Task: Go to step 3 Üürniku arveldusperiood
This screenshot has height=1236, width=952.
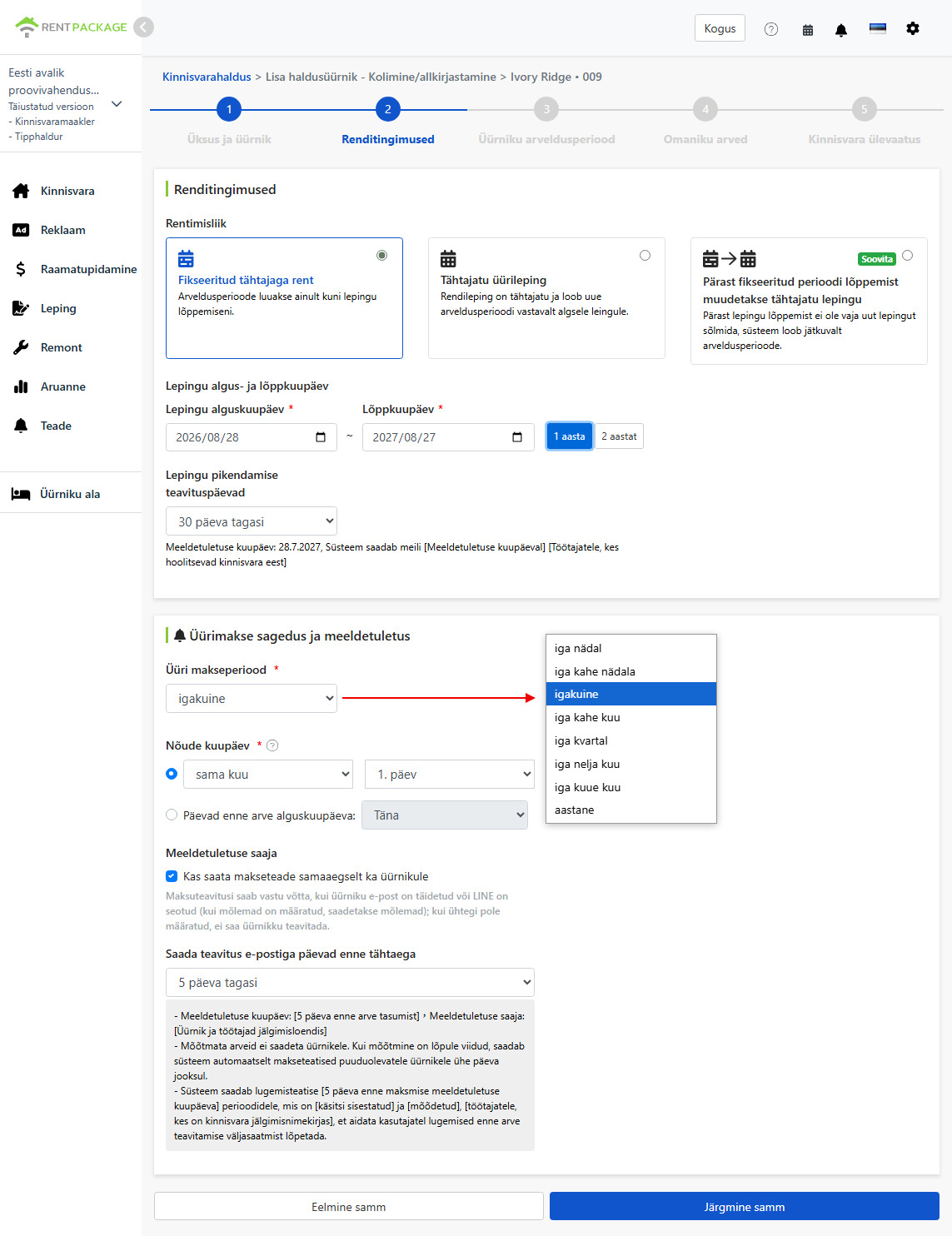Action: click(546, 109)
